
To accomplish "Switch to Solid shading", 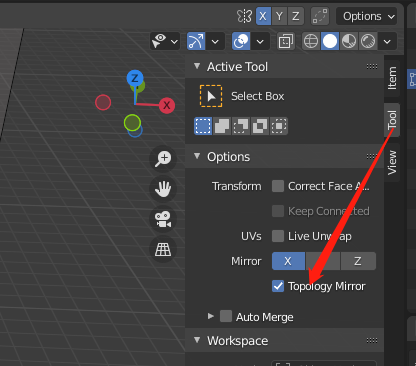I will (330, 41).
